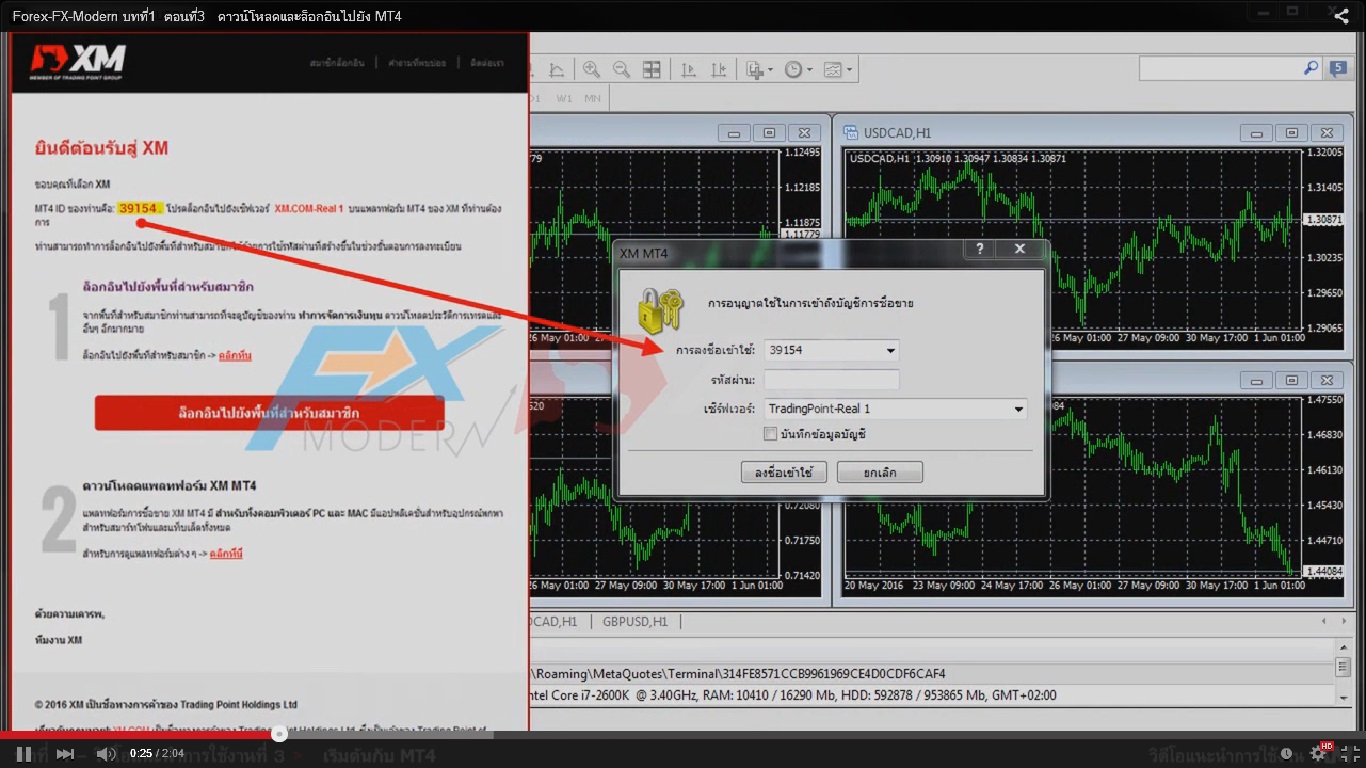The height and width of the screenshot is (768, 1366).
Task: Expand the server list dropdown arrow
Action: tap(1018, 409)
